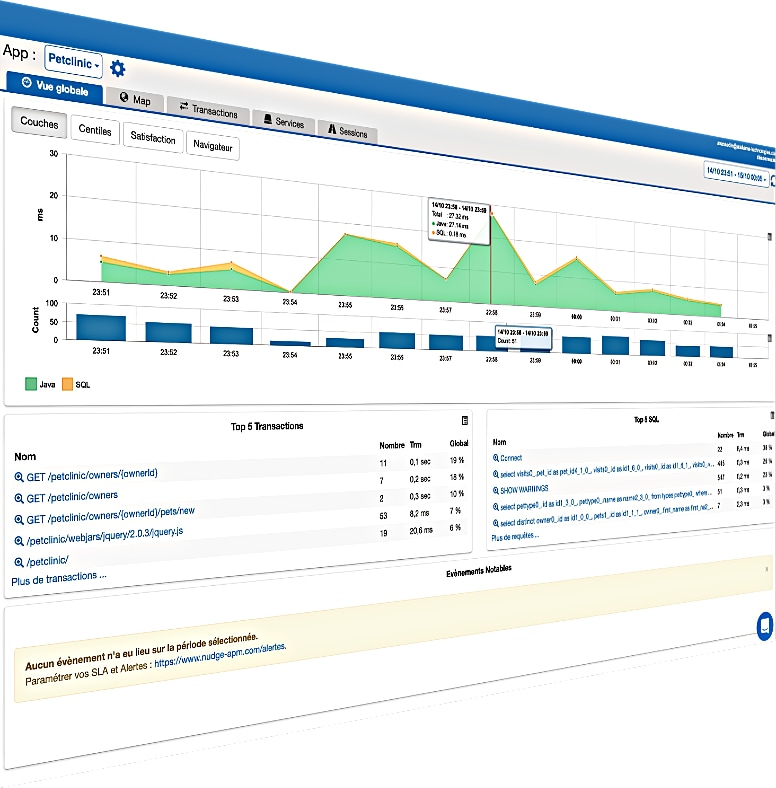Close the Evènements Notables panel
The height and width of the screenshot is (788, 776).
pyautogui.click(x=766, y=569)
